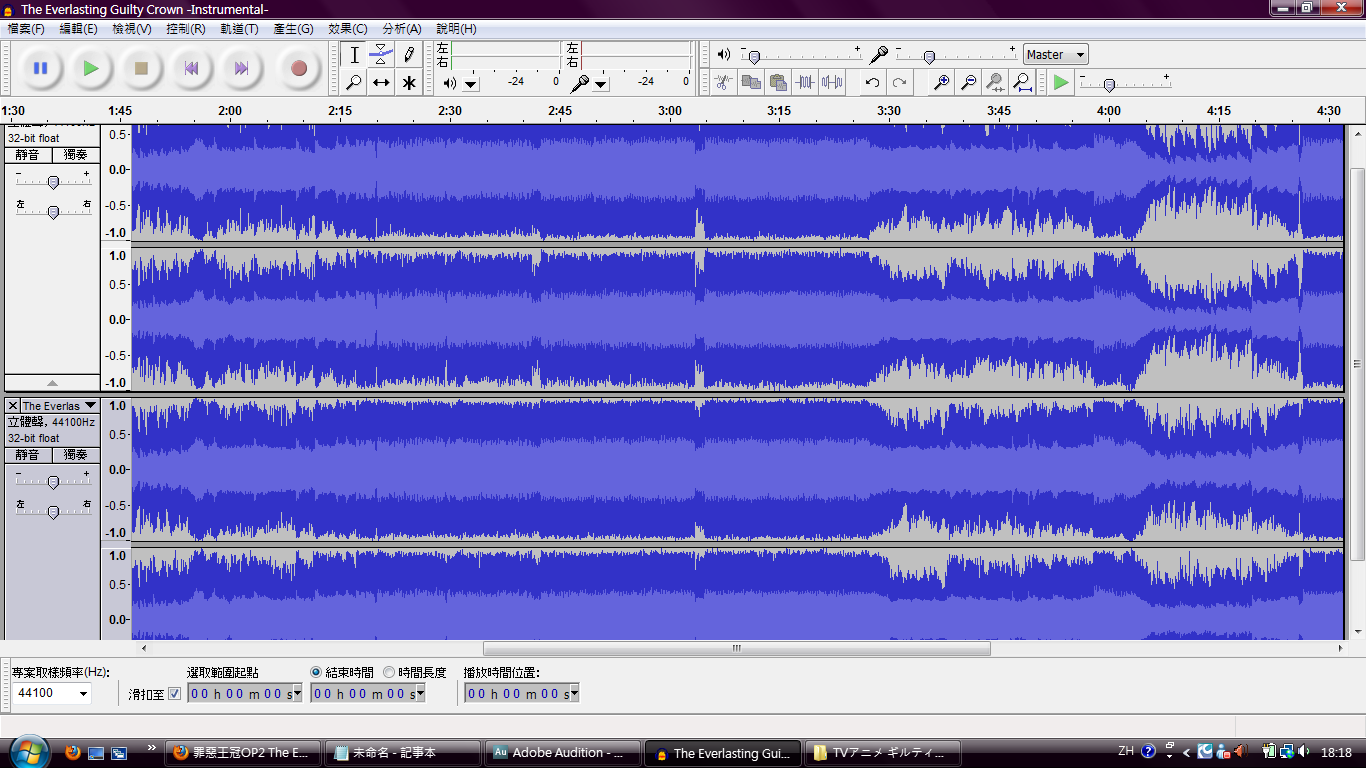Mute the first track with 靜音
The height and width of the screenshot is (768, 1366).
[28, 155]
